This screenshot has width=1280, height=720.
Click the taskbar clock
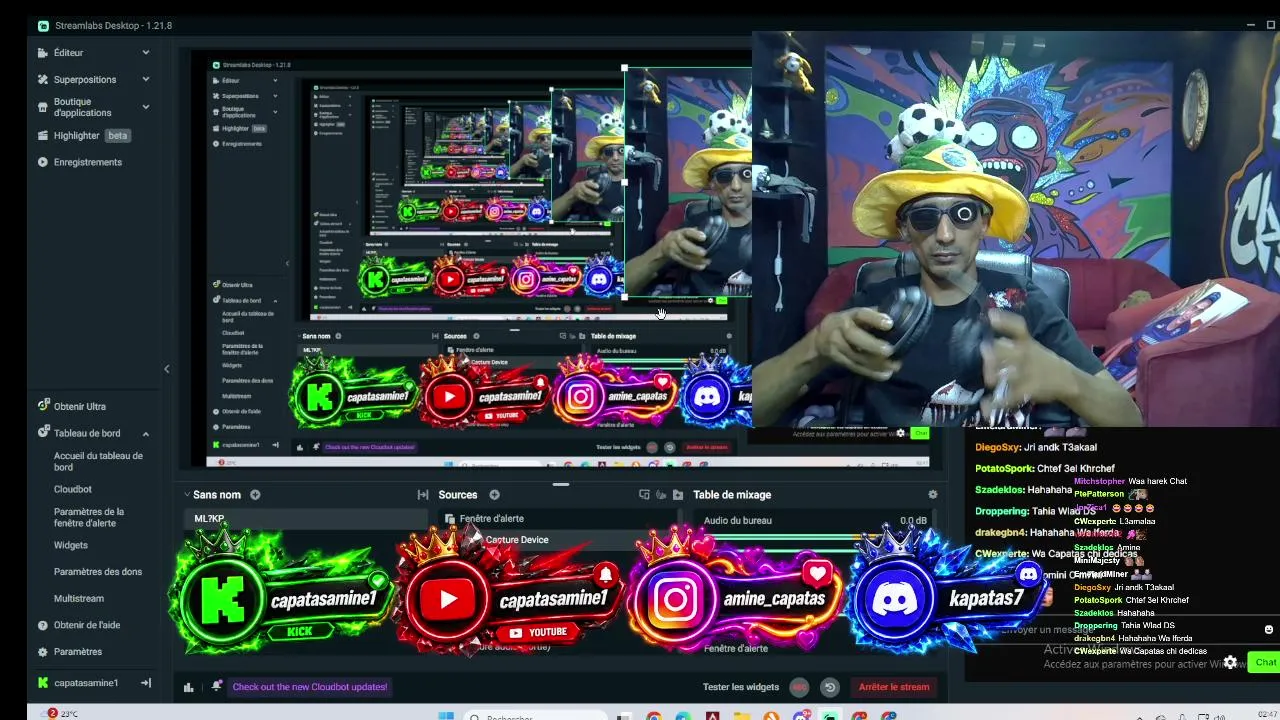coord(1268,714)
